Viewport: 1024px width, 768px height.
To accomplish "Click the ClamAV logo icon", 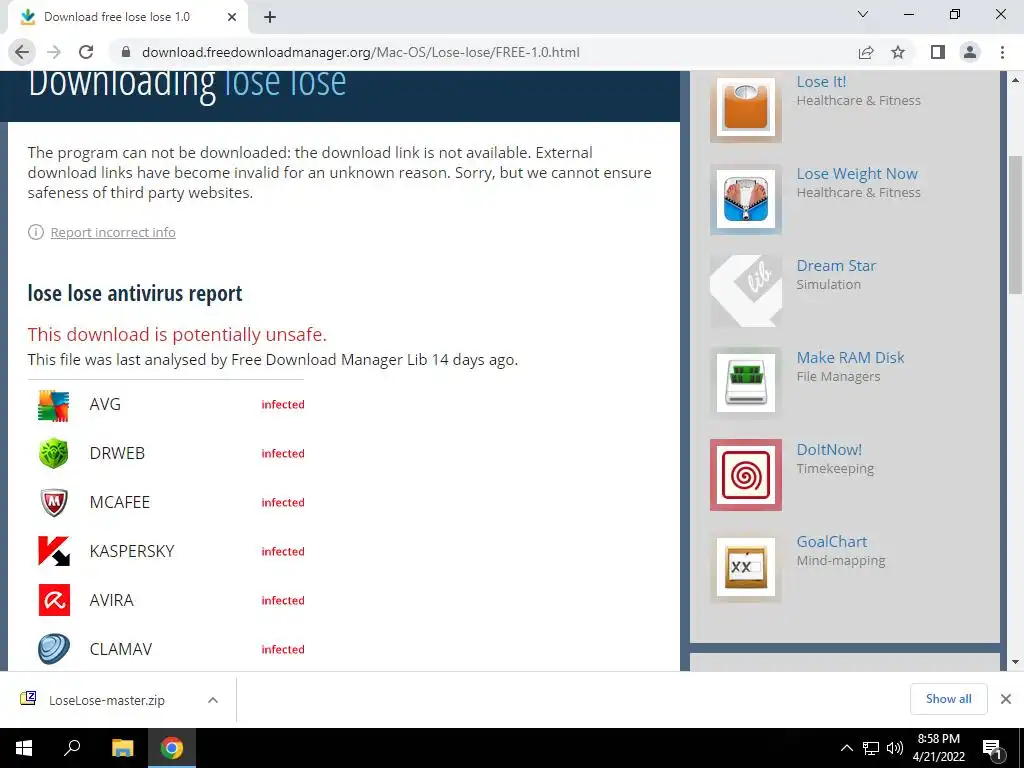I will [x=54, y=649].
